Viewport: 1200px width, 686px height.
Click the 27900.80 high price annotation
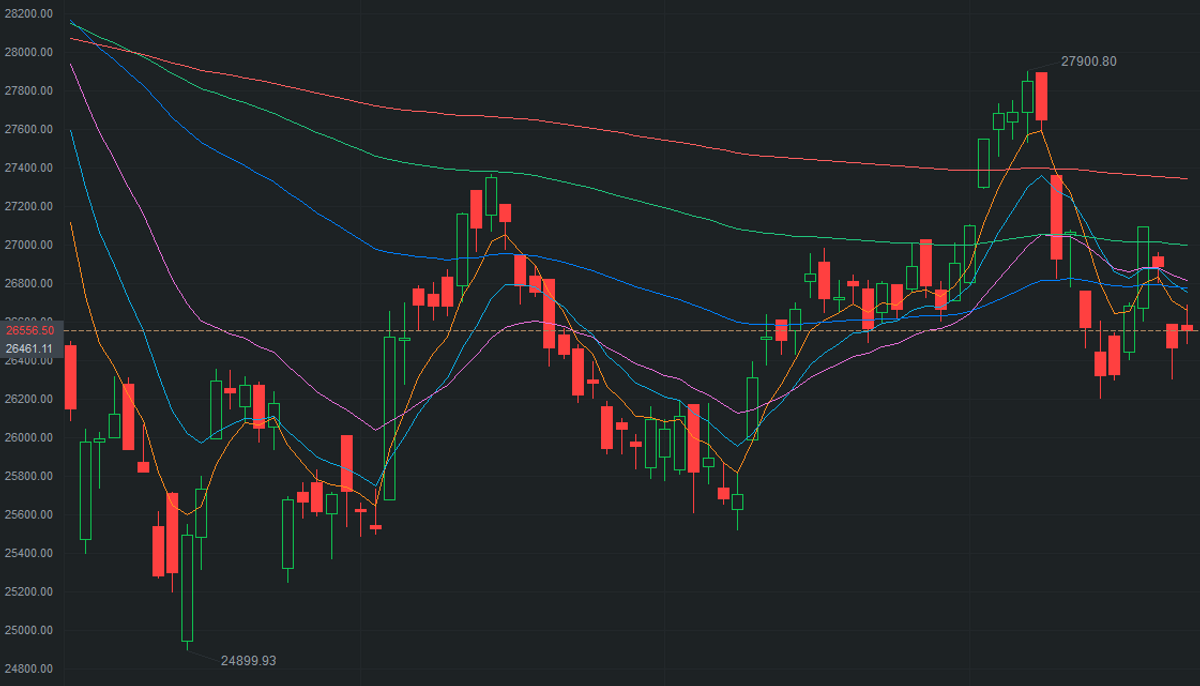1089,61
